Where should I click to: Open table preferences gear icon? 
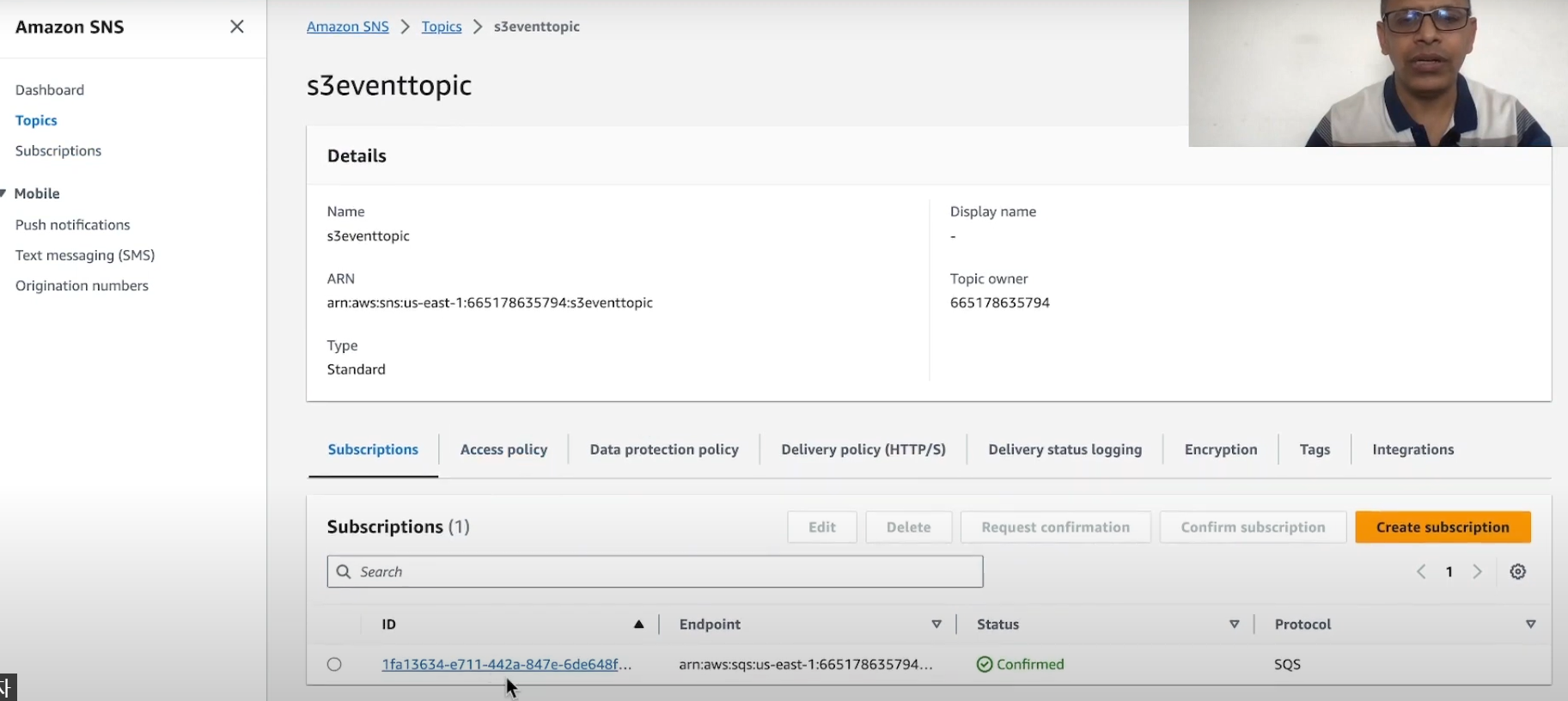(x=1518, y=572)
